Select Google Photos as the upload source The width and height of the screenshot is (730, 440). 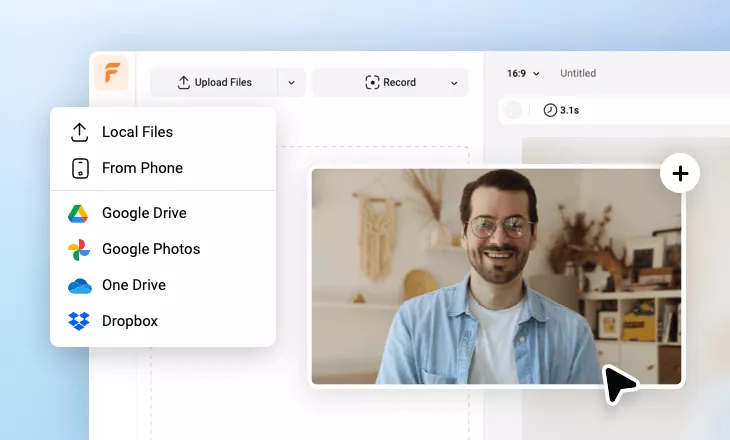tap(163, 249)
